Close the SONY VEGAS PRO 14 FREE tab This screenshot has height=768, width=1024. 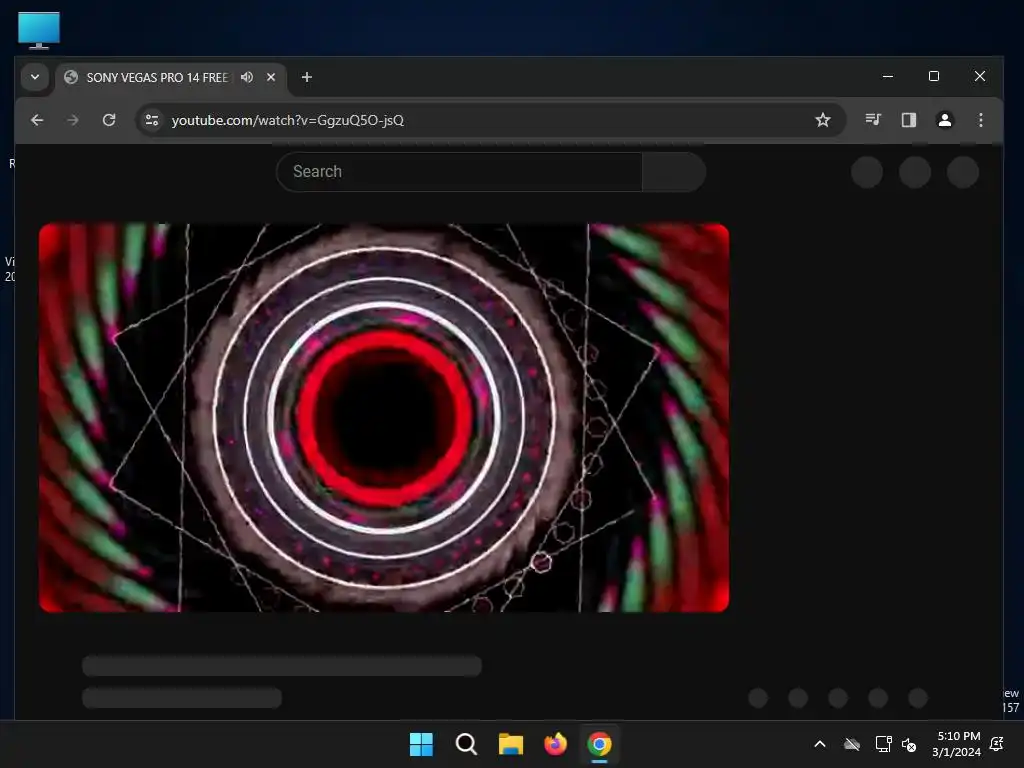(271, 77)
